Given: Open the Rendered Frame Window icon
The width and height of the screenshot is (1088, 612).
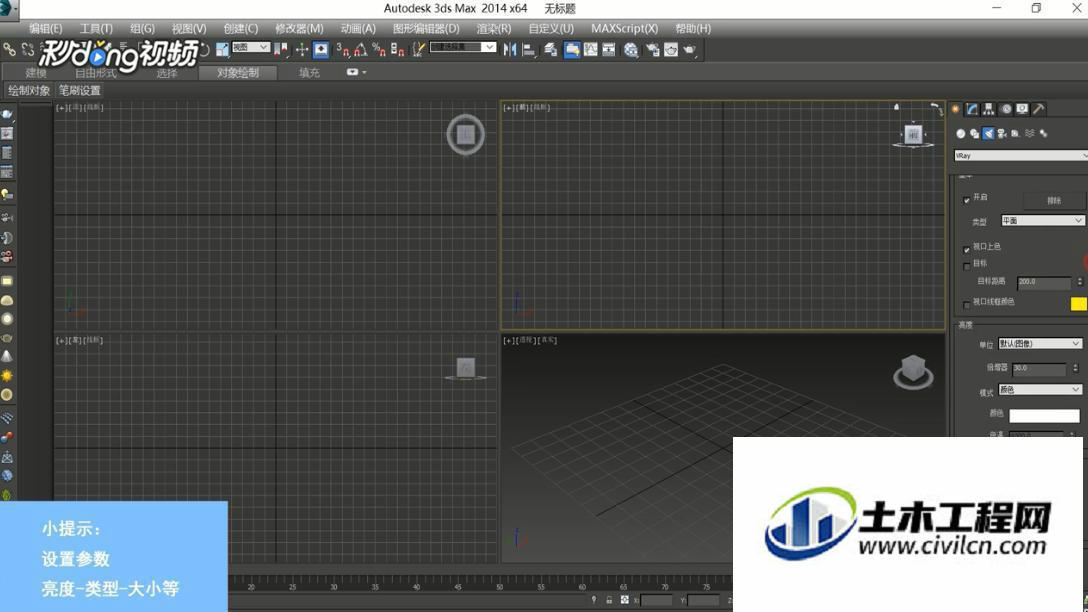Looking at the screenshot, I should tap(671, 49).
